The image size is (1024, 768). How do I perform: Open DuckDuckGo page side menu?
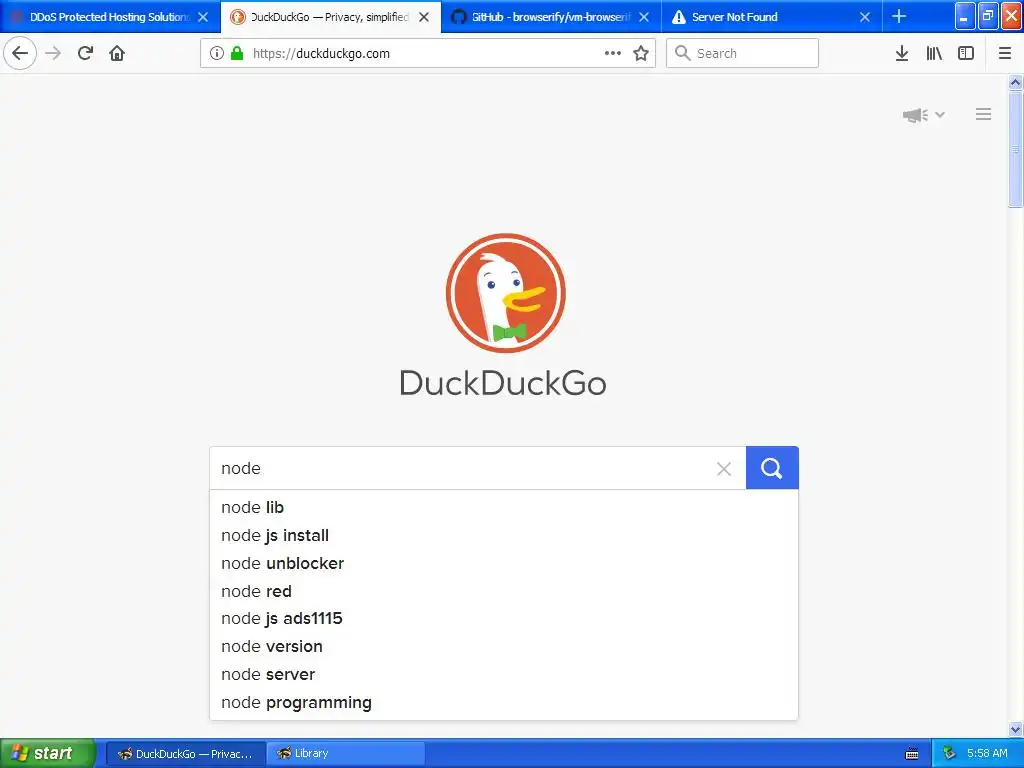pyautogui.click(x=984, y=114)
